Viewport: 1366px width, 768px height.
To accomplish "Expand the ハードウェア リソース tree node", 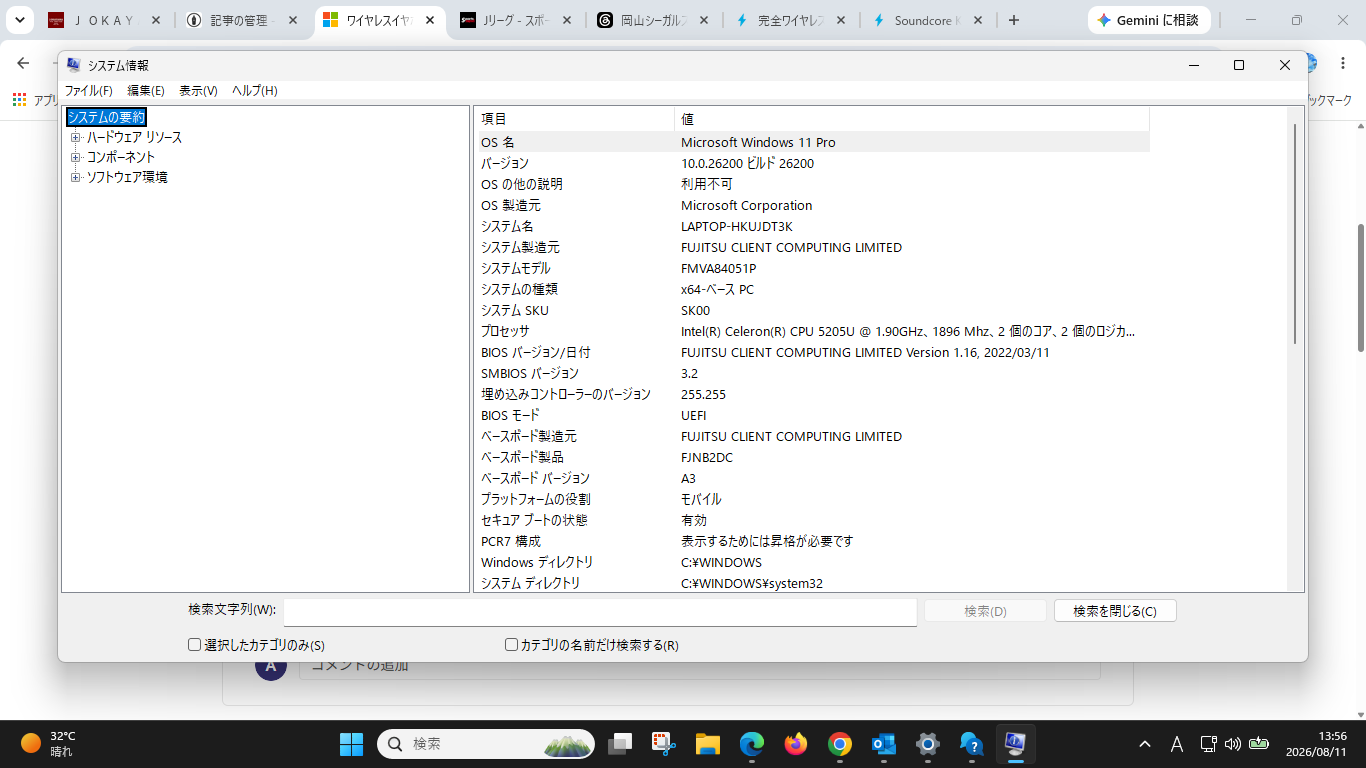I will click(x=75, y=137).
